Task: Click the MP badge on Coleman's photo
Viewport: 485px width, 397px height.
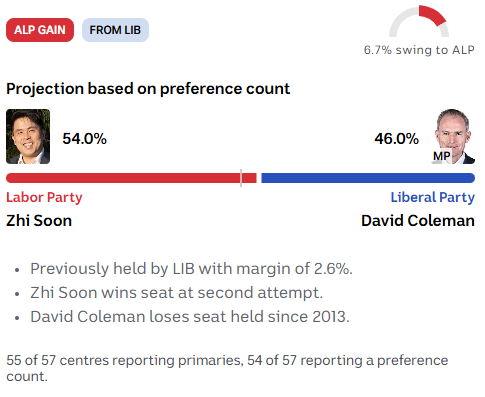Action: point(442,156)
